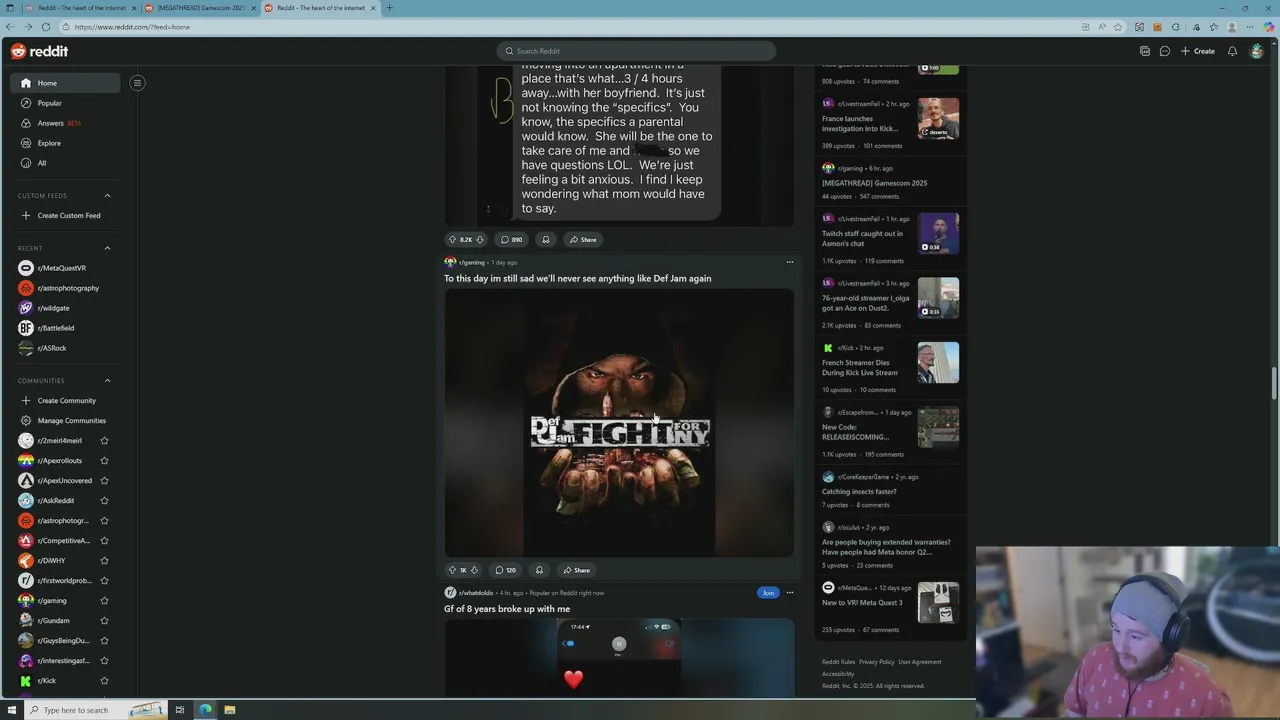Screen dimensions: 1280x720
Task: Give award on the 8.2K post
Action: coord(545,239)
